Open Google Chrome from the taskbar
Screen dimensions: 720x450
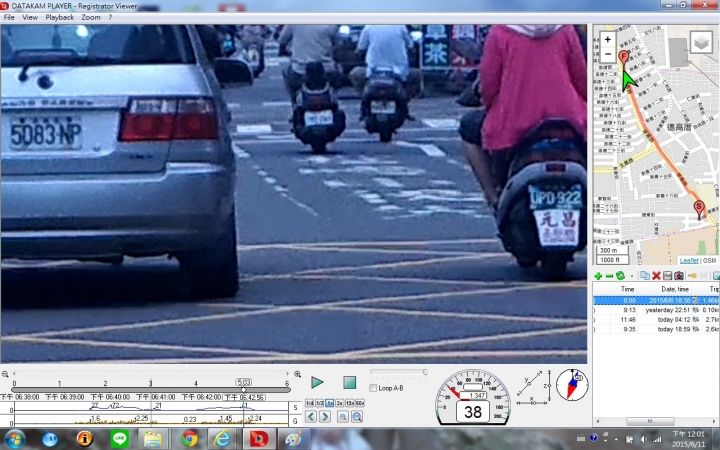pyautogui.click(x=189, y=439)
